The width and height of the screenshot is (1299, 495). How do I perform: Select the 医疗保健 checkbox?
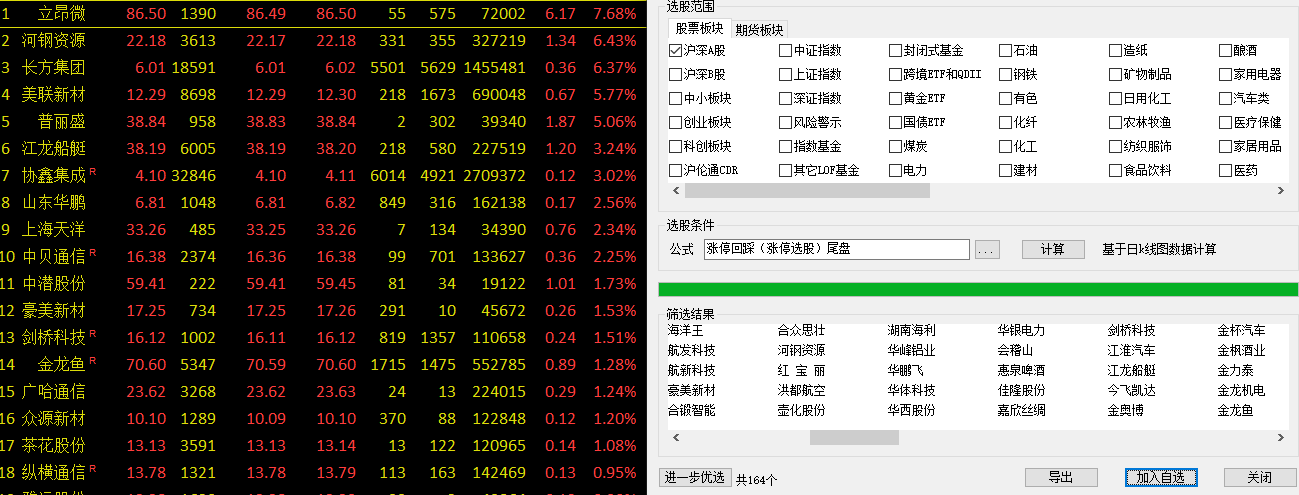tap(1226, 122)
